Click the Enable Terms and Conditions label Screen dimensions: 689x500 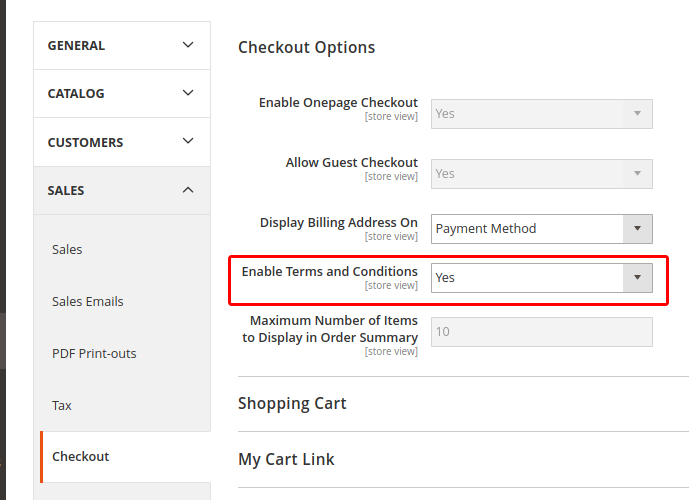coord(329,271)
